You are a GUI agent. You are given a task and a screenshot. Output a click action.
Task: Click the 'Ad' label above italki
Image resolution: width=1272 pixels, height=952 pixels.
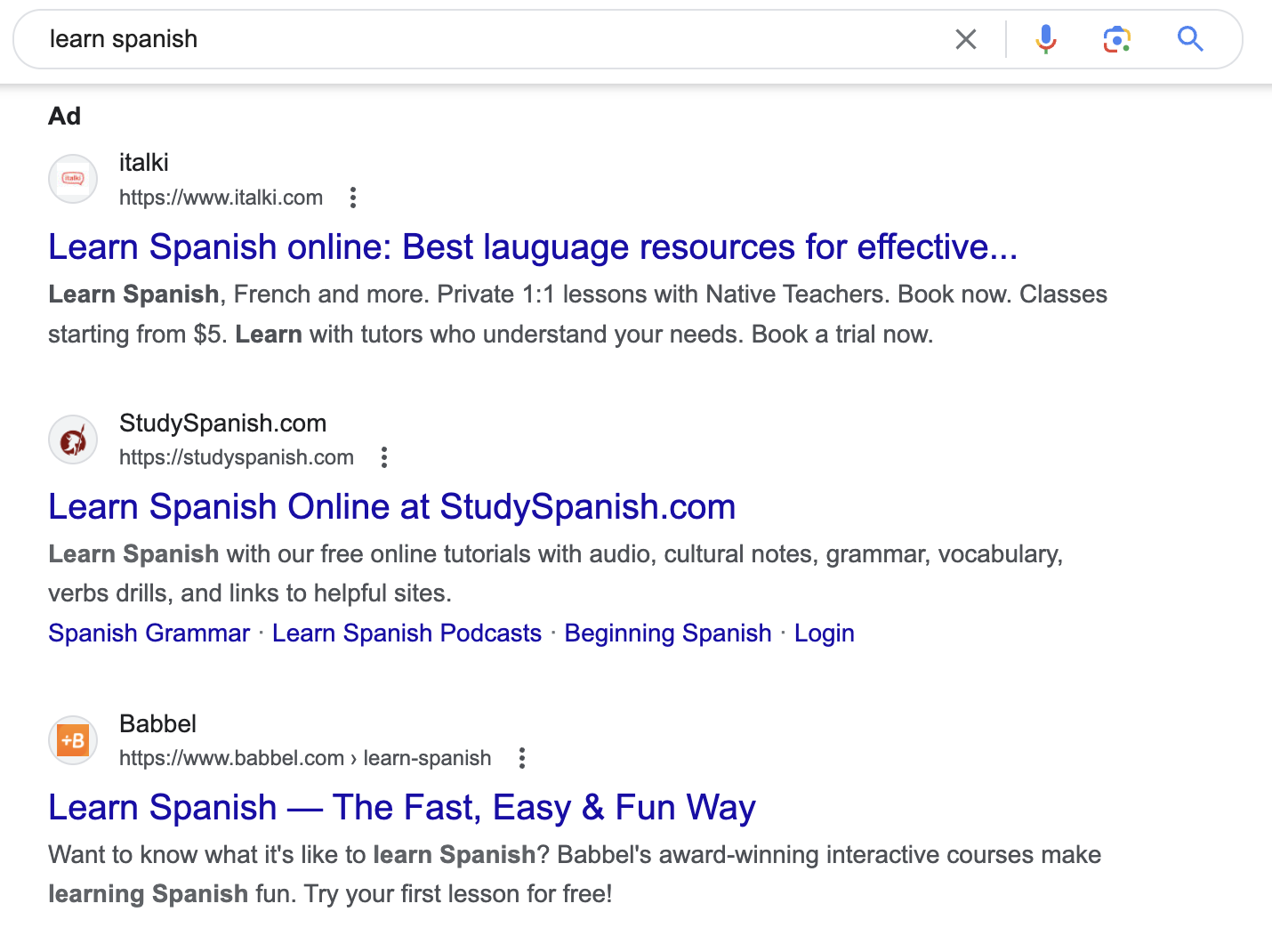point(64,116)
